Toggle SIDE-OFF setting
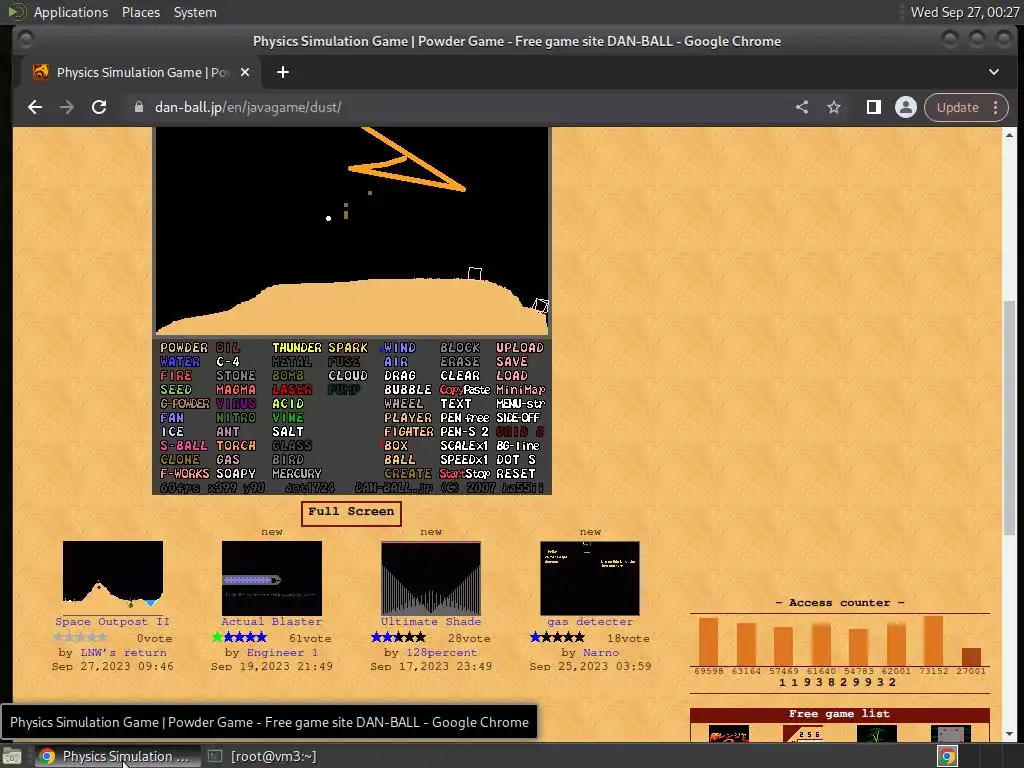This screenshot has height=768, width=1024. [518, 418]
